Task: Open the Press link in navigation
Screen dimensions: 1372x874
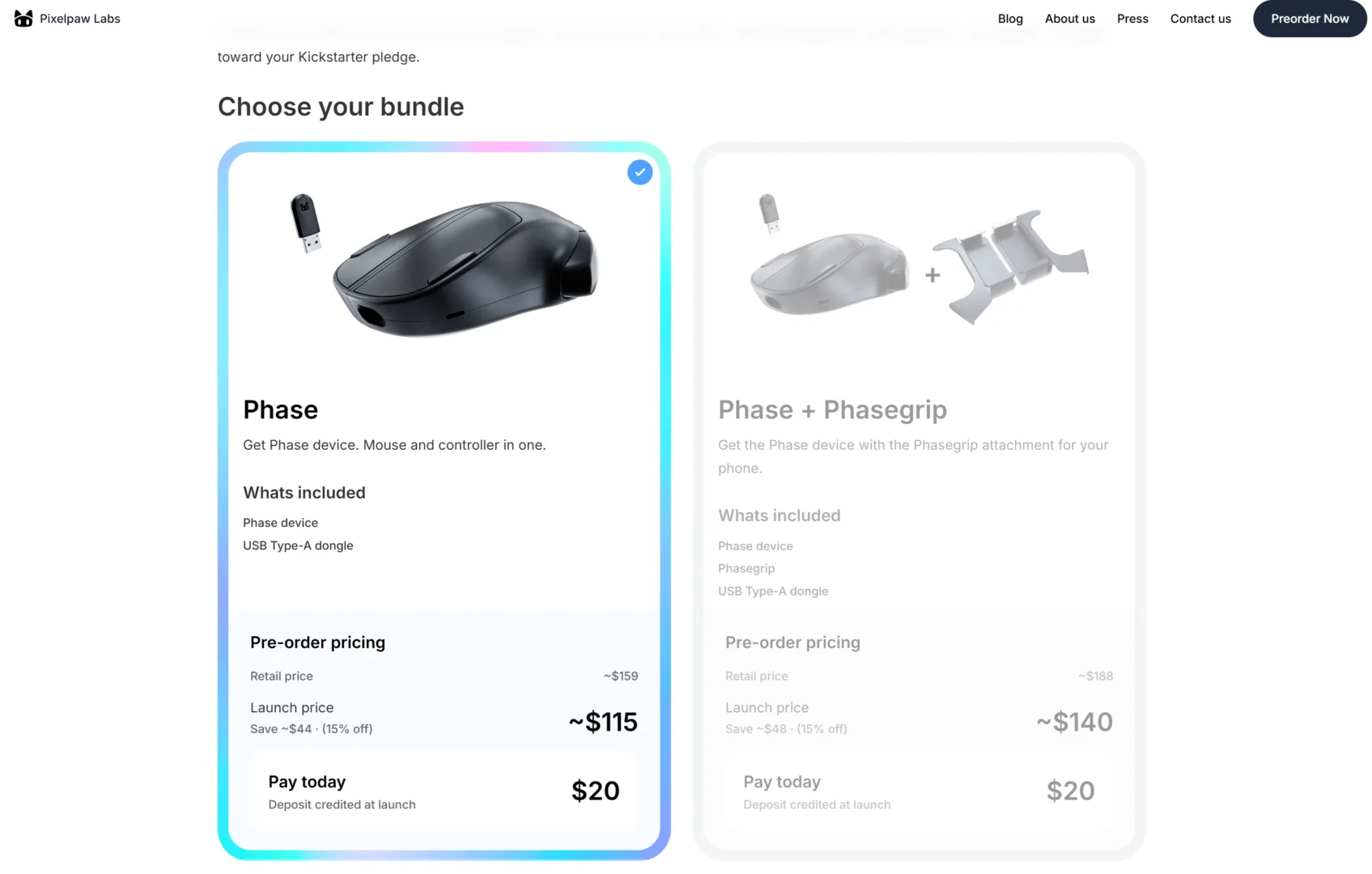Action: [1132, 19]
